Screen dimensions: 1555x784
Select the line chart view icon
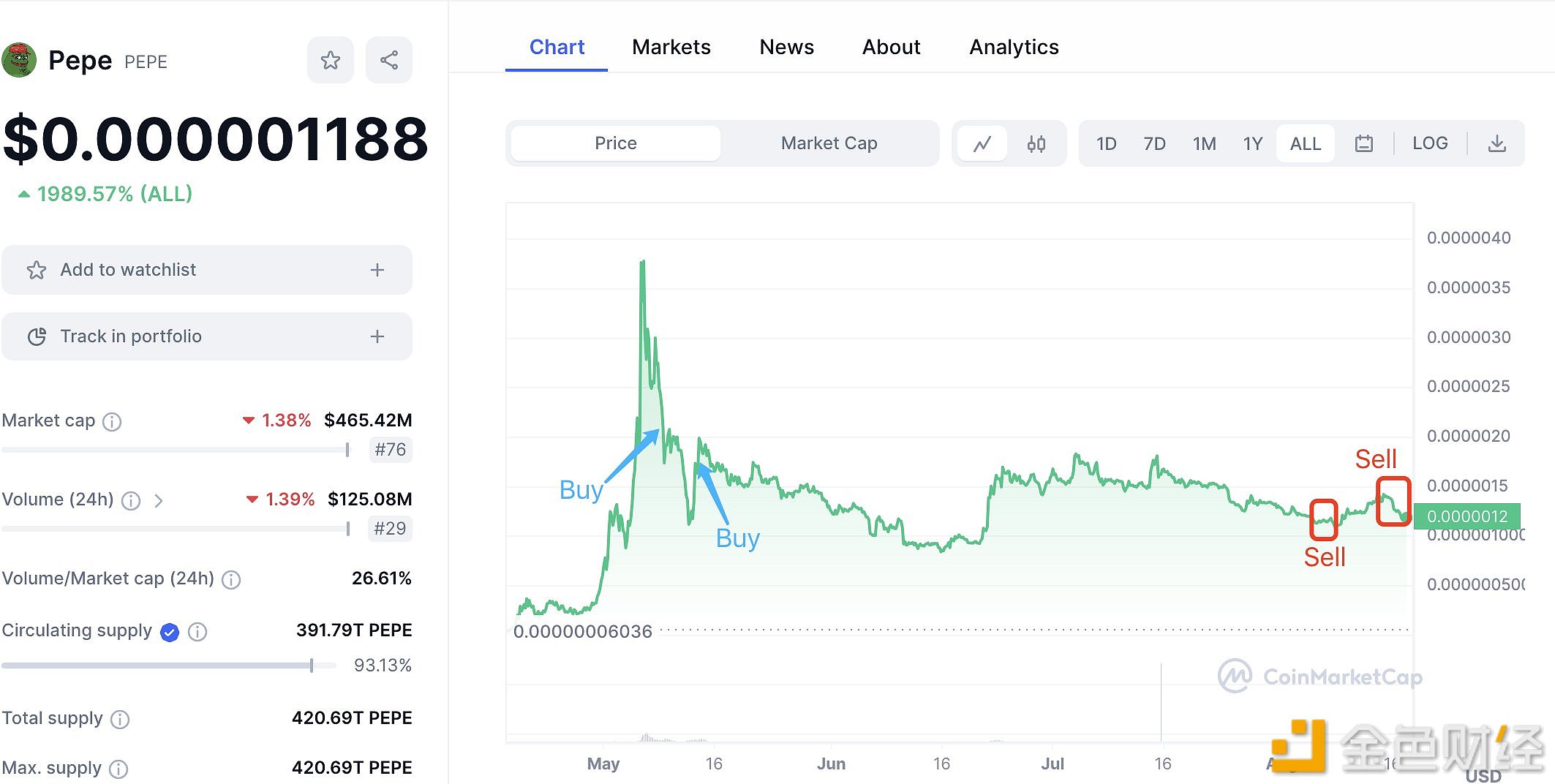click(x=982, y=143)
